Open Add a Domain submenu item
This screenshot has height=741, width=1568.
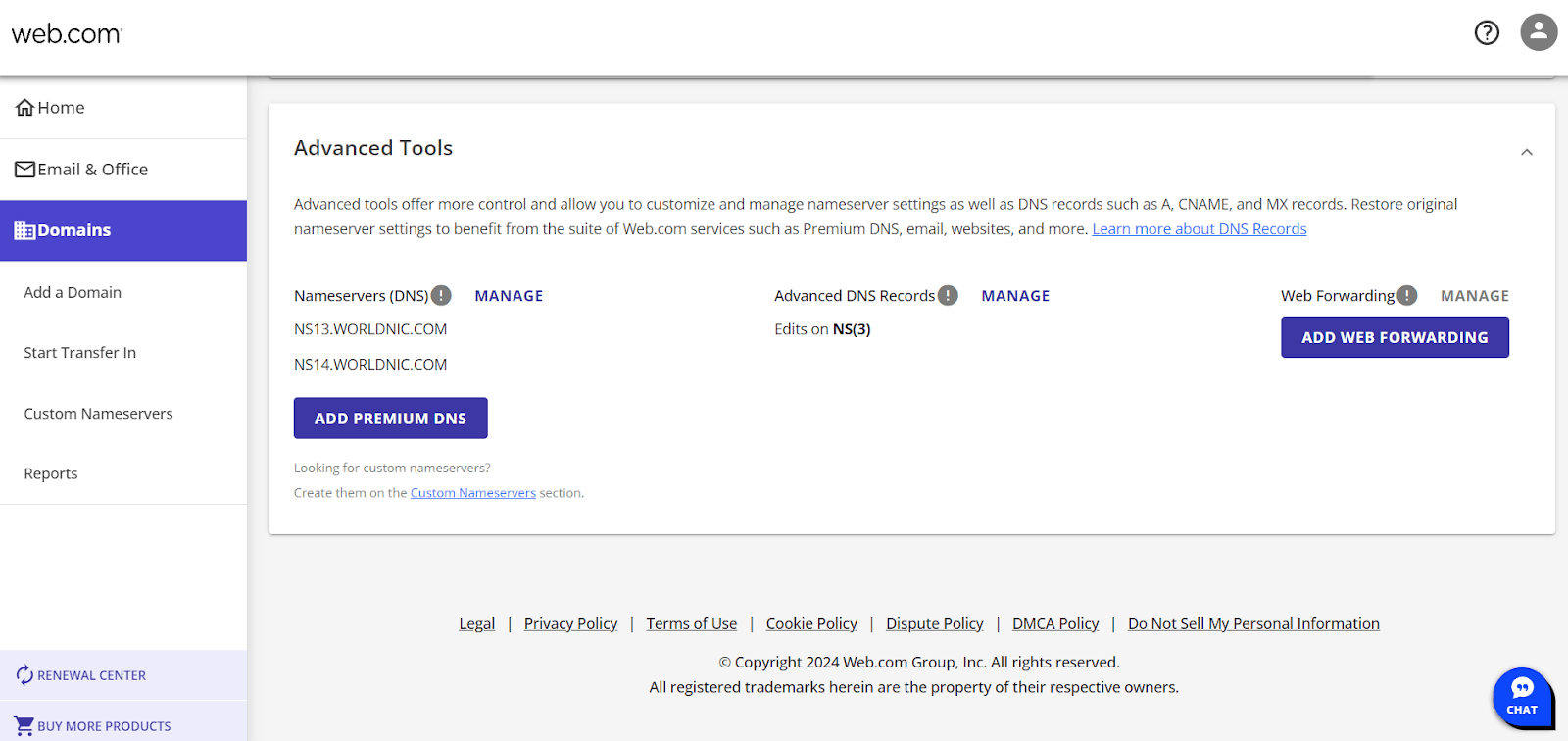73,292
